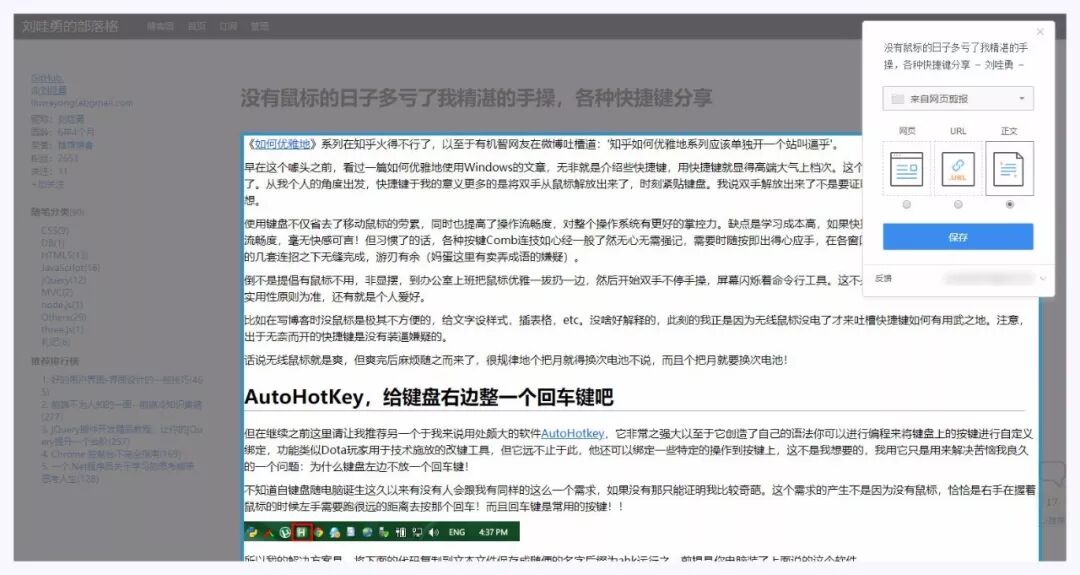This screenshot has height=575, width=1080.
Task: Go to 博客园 in the top navigation
Action: pyautogui.click(x=160, y=26)
